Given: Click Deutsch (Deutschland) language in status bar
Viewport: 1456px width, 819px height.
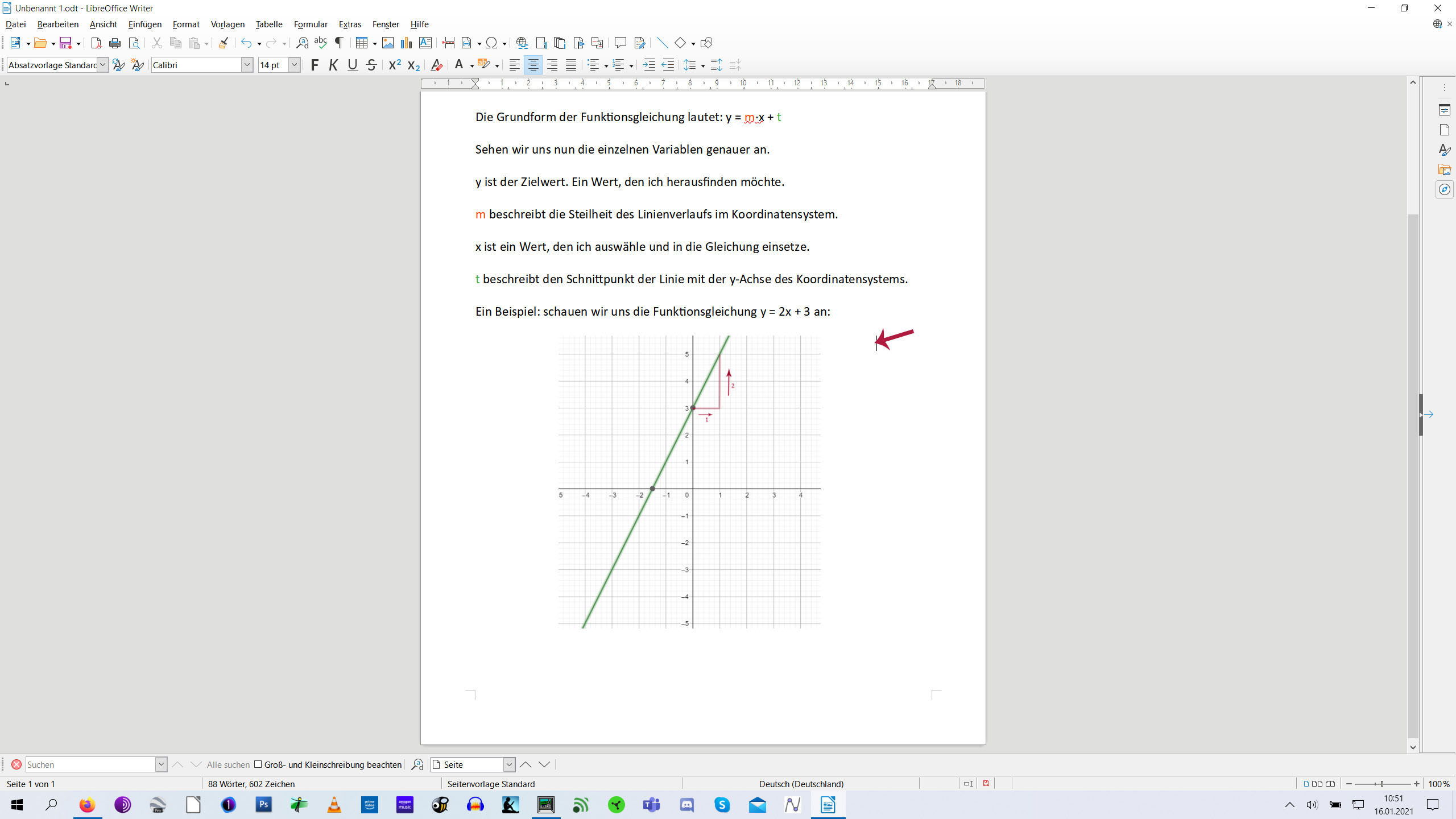Looking at the screenshot, I should 801,784.
